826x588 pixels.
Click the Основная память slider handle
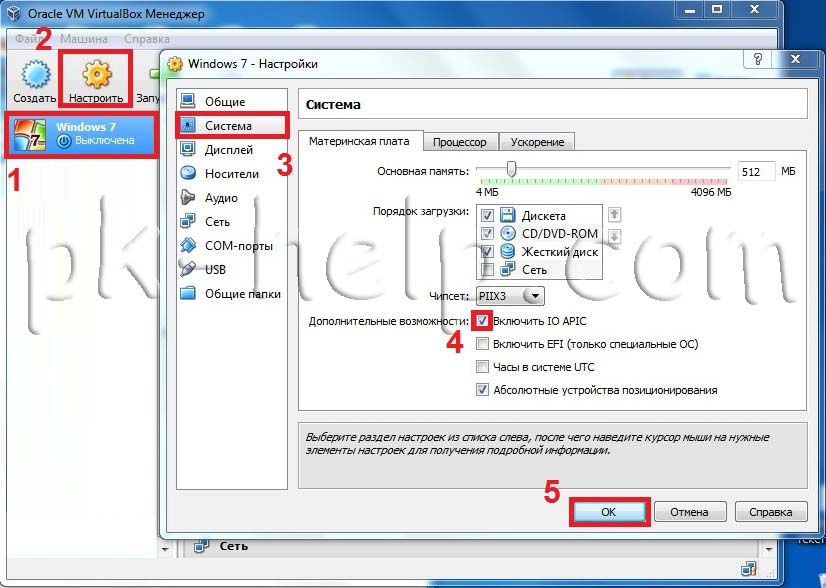pos(511,169)
